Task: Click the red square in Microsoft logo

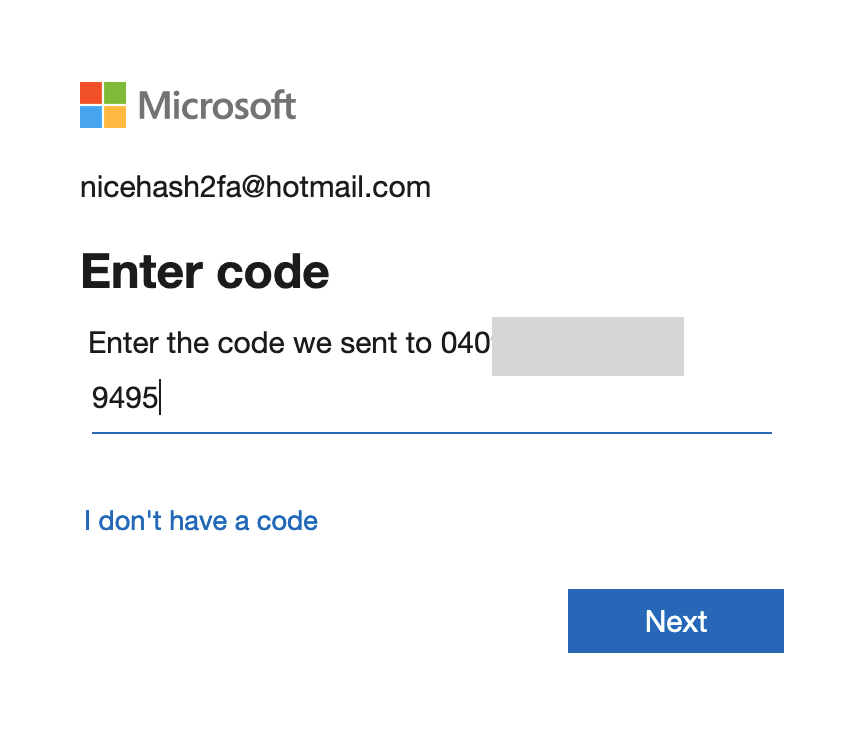Action: [91, 93]
